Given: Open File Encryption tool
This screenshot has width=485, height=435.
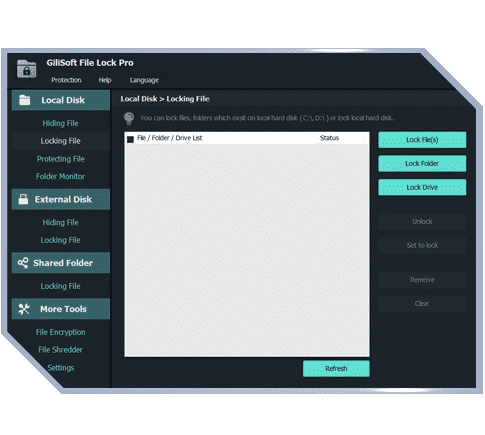Looking at the screenshot, I should (61, 332).
